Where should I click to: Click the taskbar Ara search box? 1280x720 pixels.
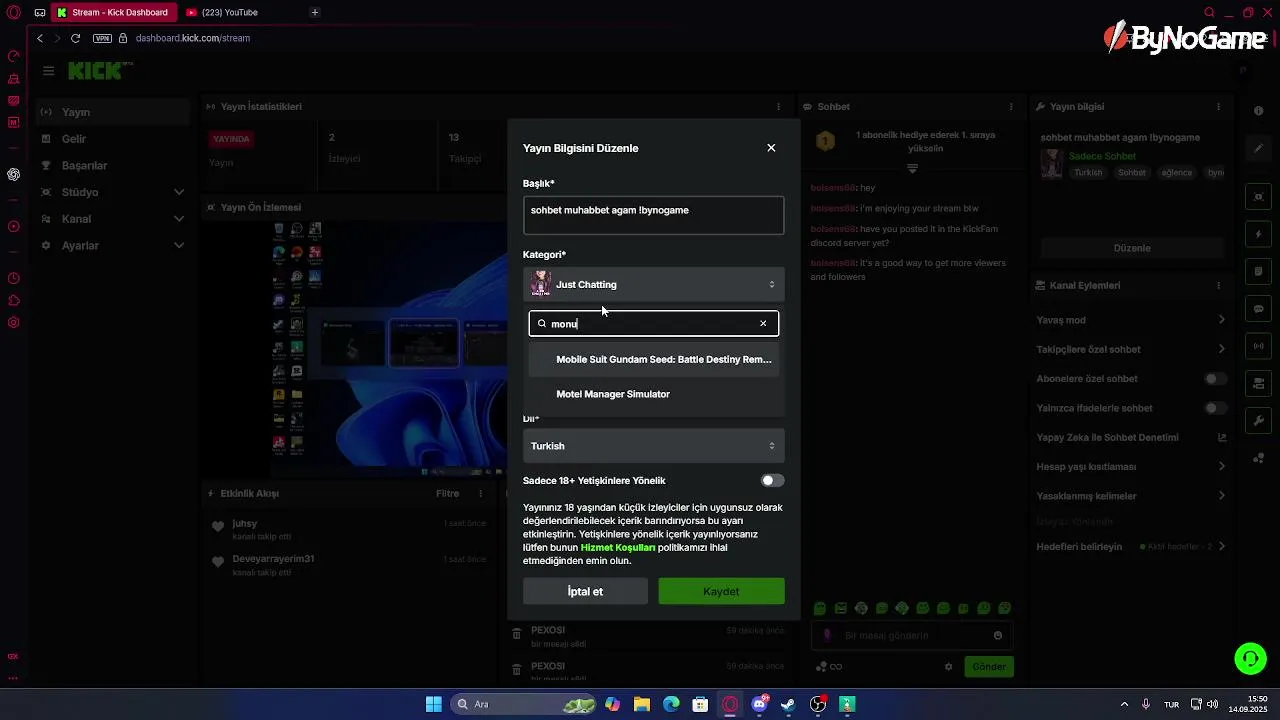pos(525,705)
